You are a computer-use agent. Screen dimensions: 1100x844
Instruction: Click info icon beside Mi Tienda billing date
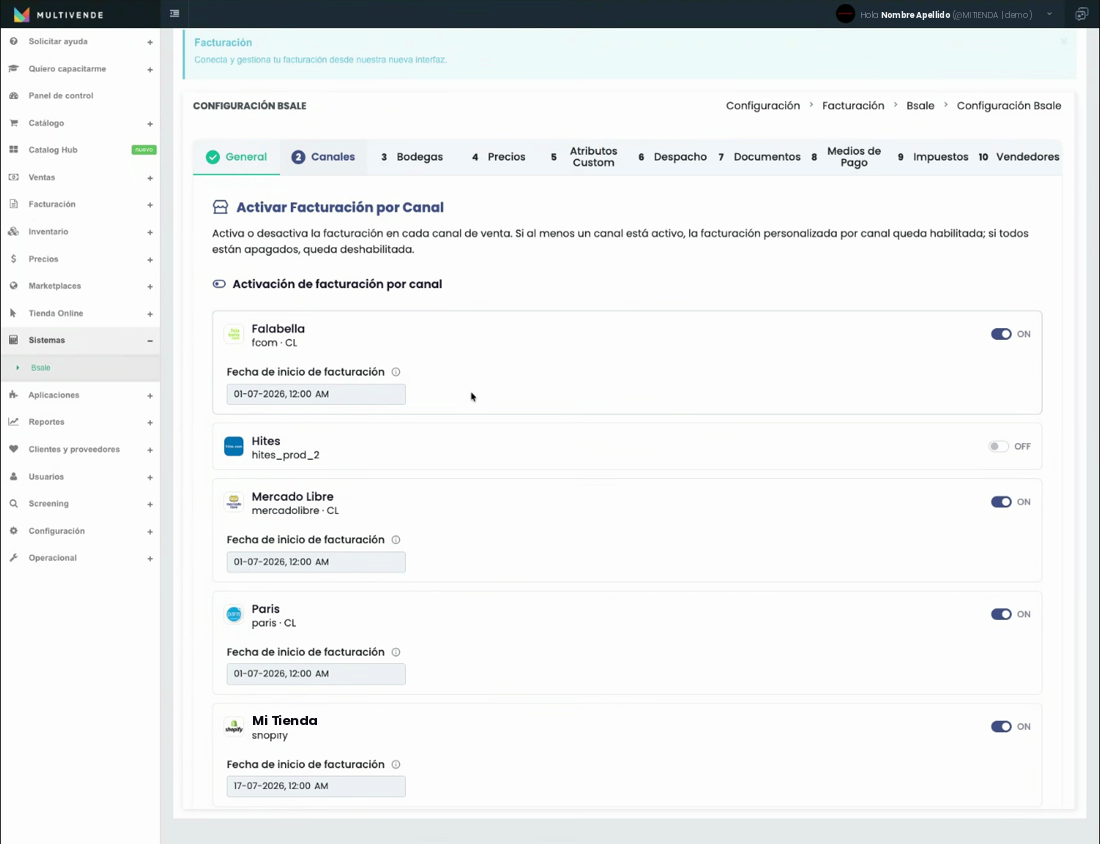(x=396, y=764)
